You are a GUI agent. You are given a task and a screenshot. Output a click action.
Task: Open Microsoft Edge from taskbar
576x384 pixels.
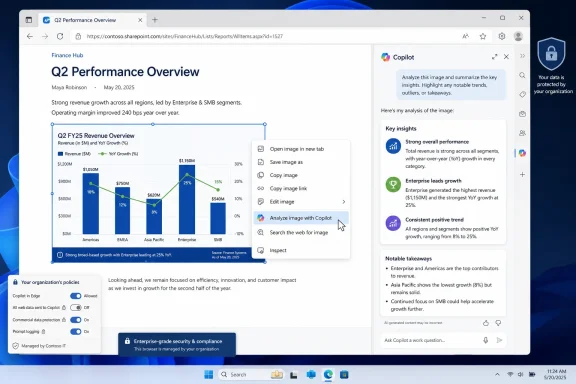[x=328, y=374]
